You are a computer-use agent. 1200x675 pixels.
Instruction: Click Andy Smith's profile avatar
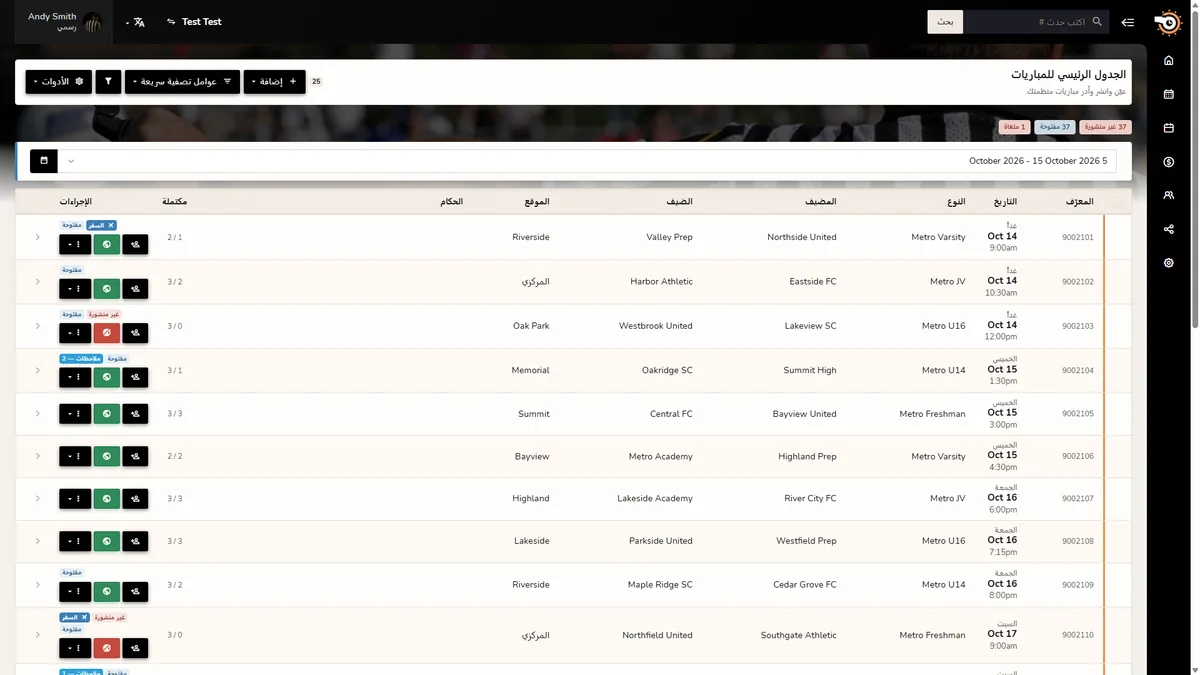(x=93, y=22)
